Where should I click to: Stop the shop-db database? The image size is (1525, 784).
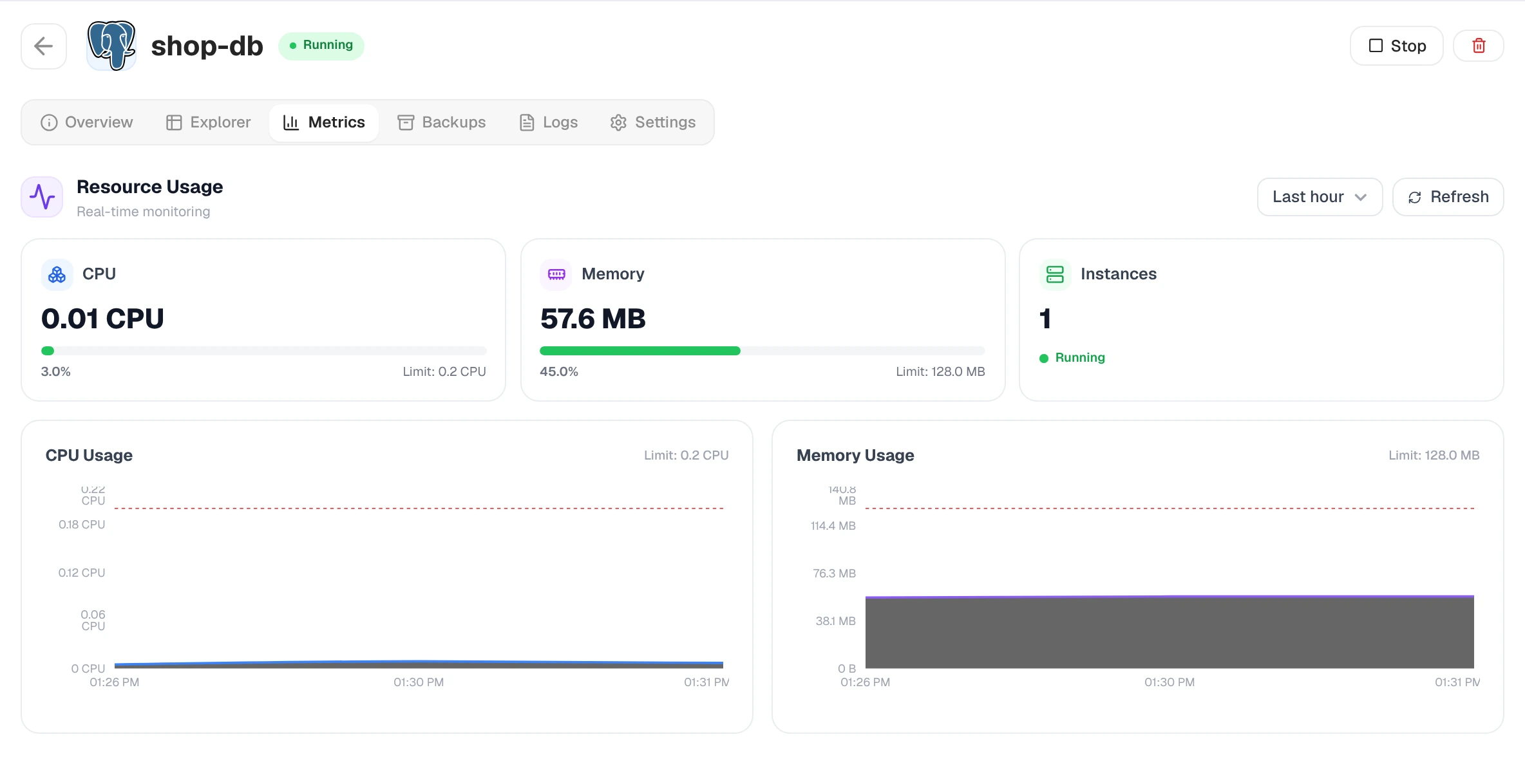point(1396,46)
